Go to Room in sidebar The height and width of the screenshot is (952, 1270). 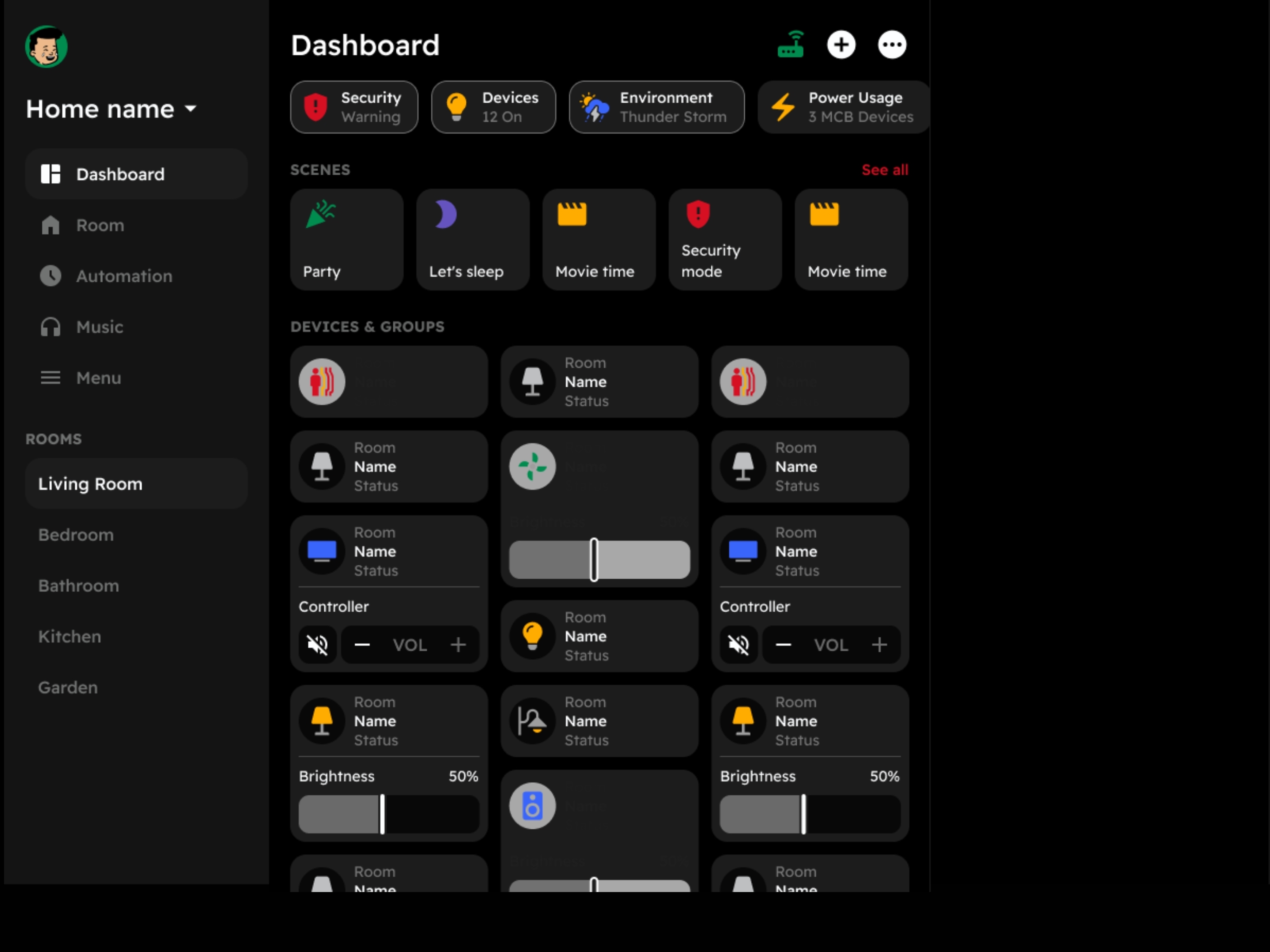(137, 225)
